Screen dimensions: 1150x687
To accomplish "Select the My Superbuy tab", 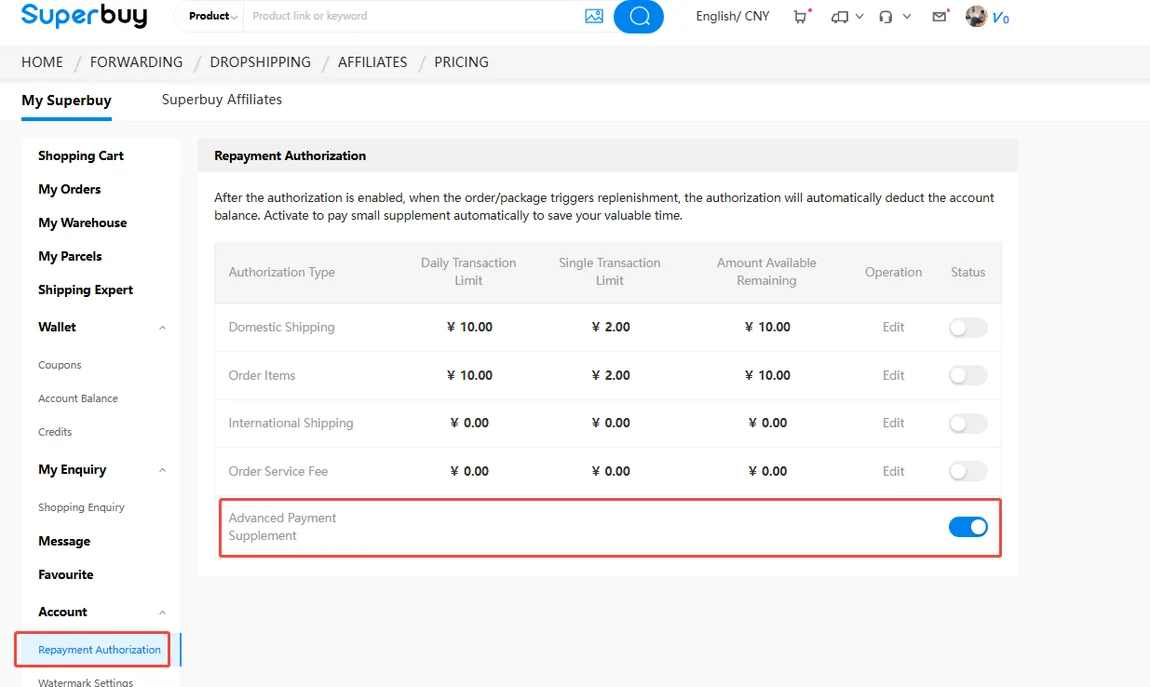I will point(66,100).
